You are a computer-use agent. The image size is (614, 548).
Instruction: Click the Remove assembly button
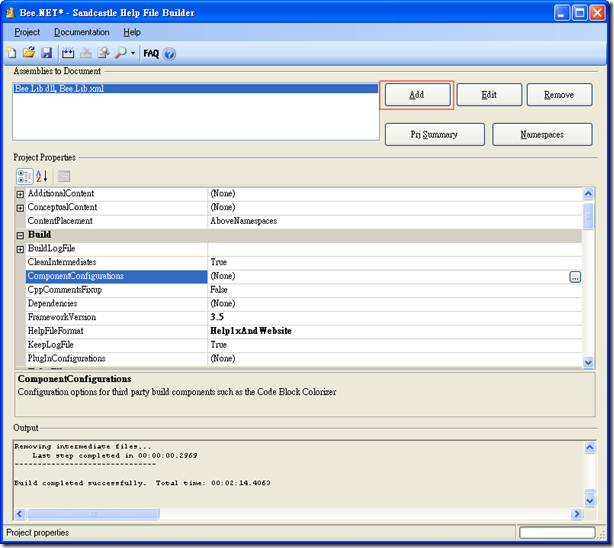coord(559,95)
